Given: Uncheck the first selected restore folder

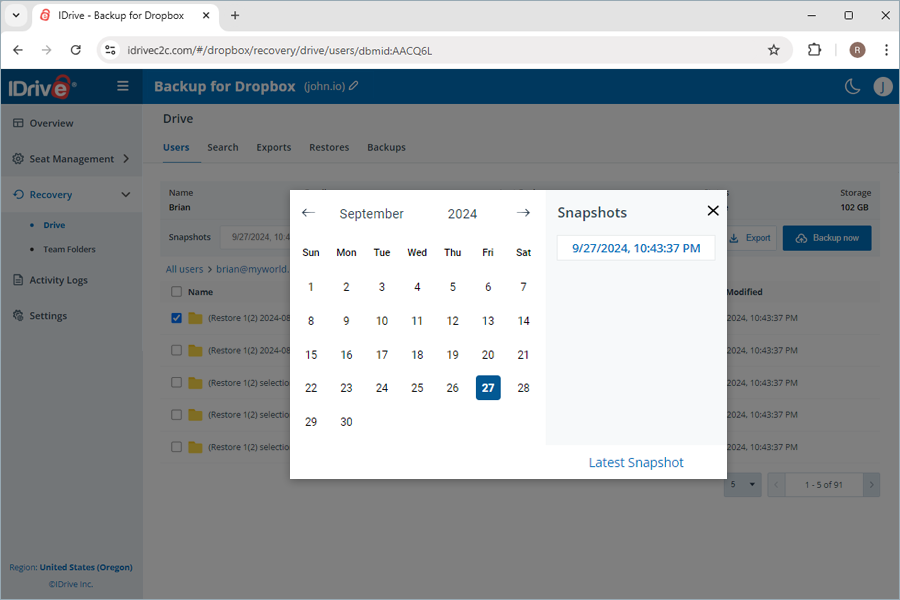Looking at the screenshot, I should (176, 318).
